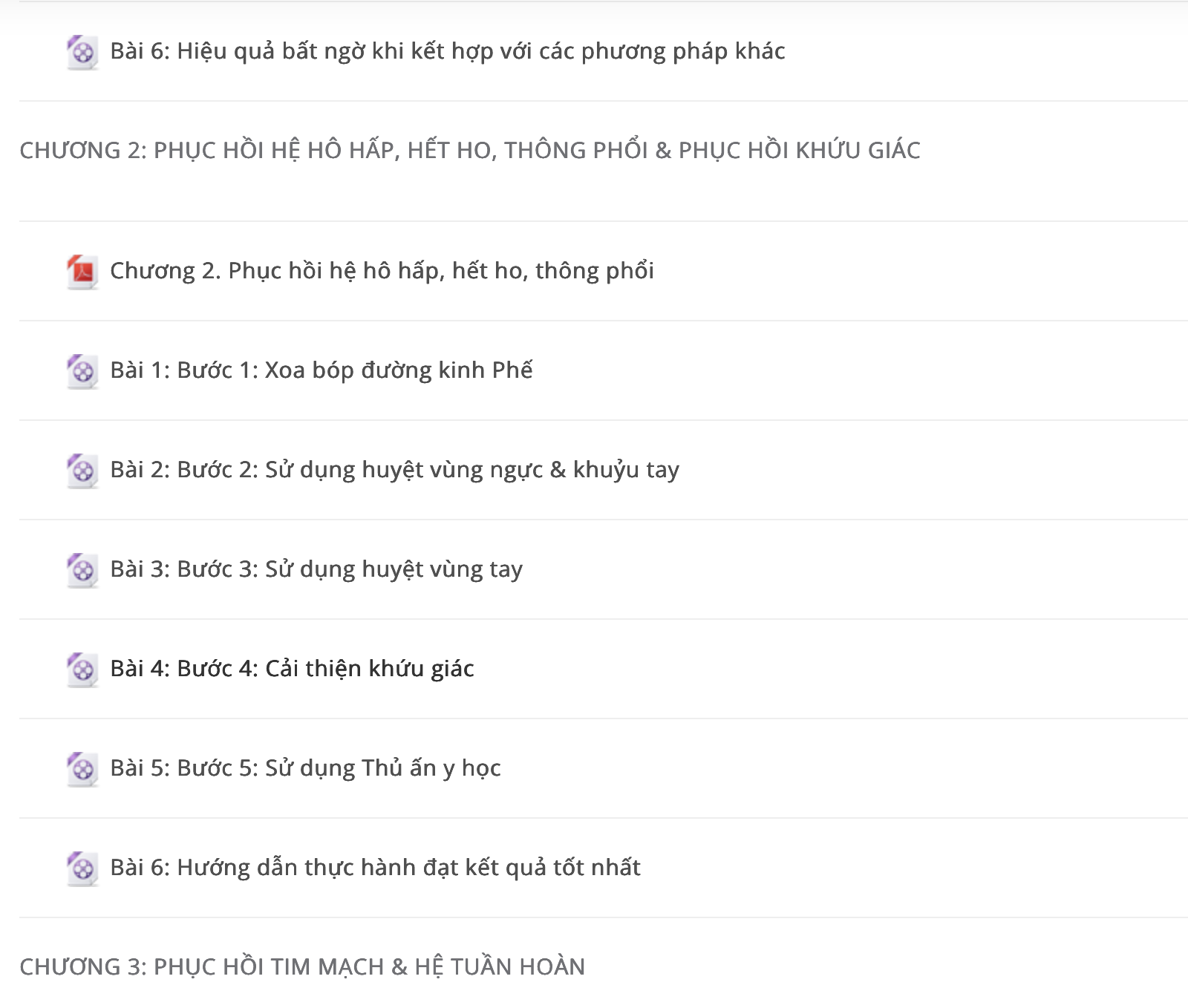Open Bài 4: Bước 4: Cải thiện khứu giác
Viewport: 1188px width, 1008px height.
point(292,669)
